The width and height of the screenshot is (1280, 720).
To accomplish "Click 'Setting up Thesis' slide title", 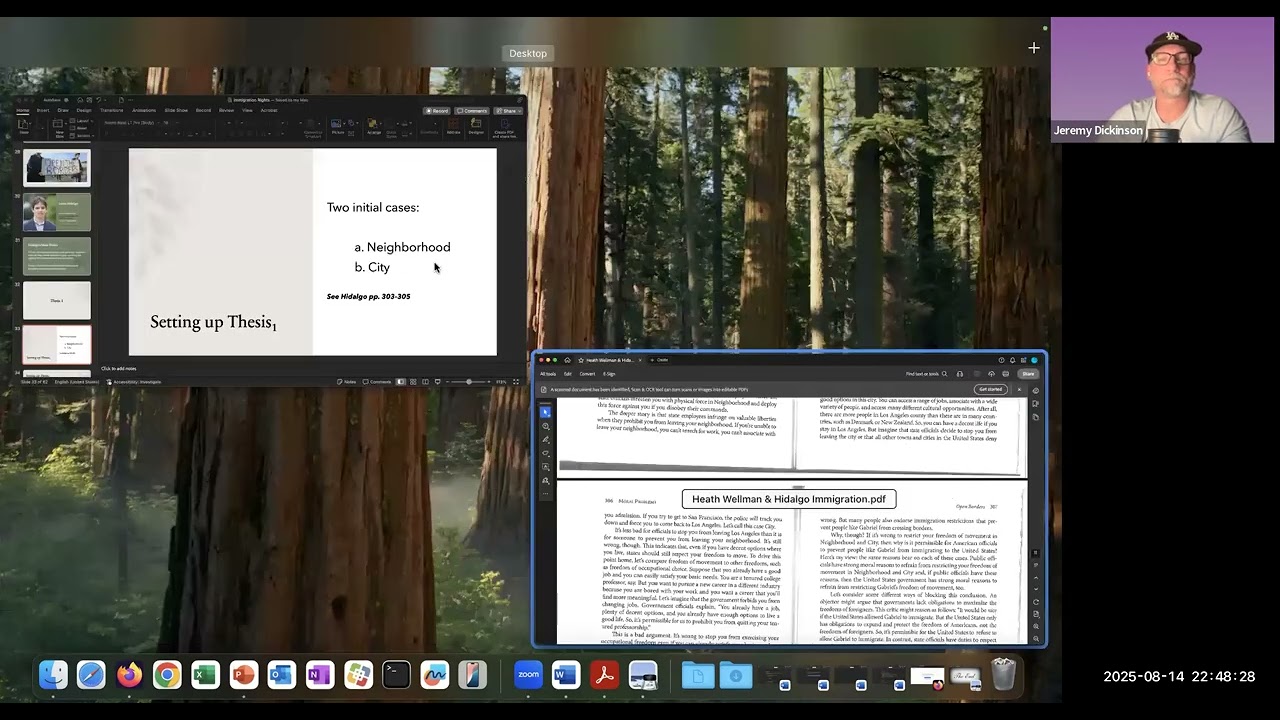I will 213,322.
